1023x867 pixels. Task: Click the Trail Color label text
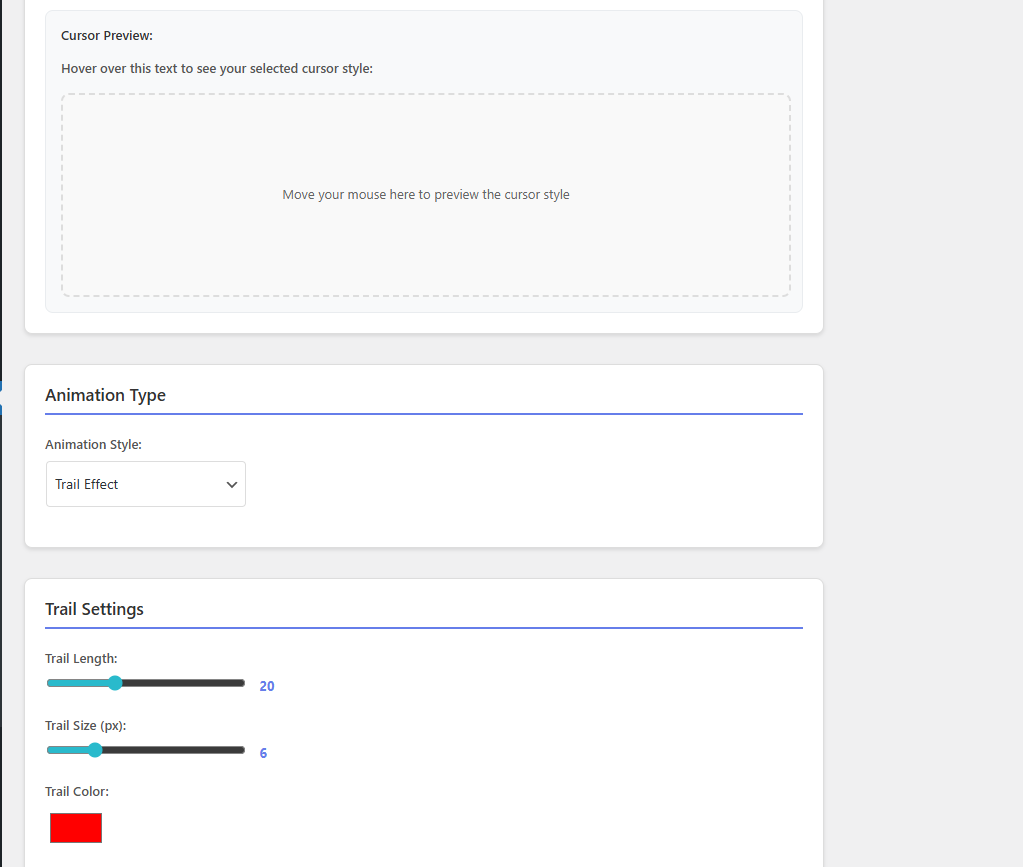click(x=77, y=791)
